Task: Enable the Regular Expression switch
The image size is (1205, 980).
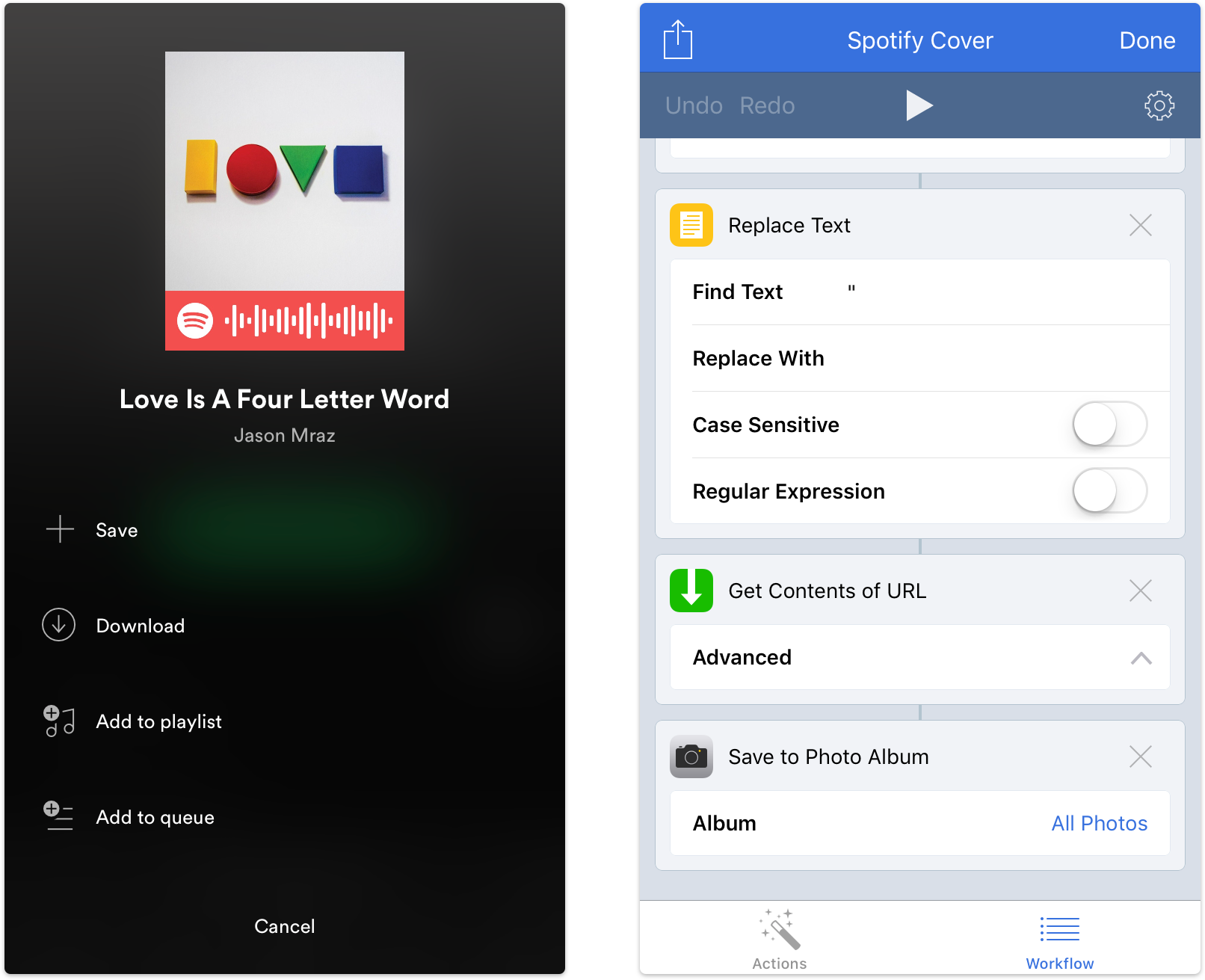Action: pos(1110,491)
